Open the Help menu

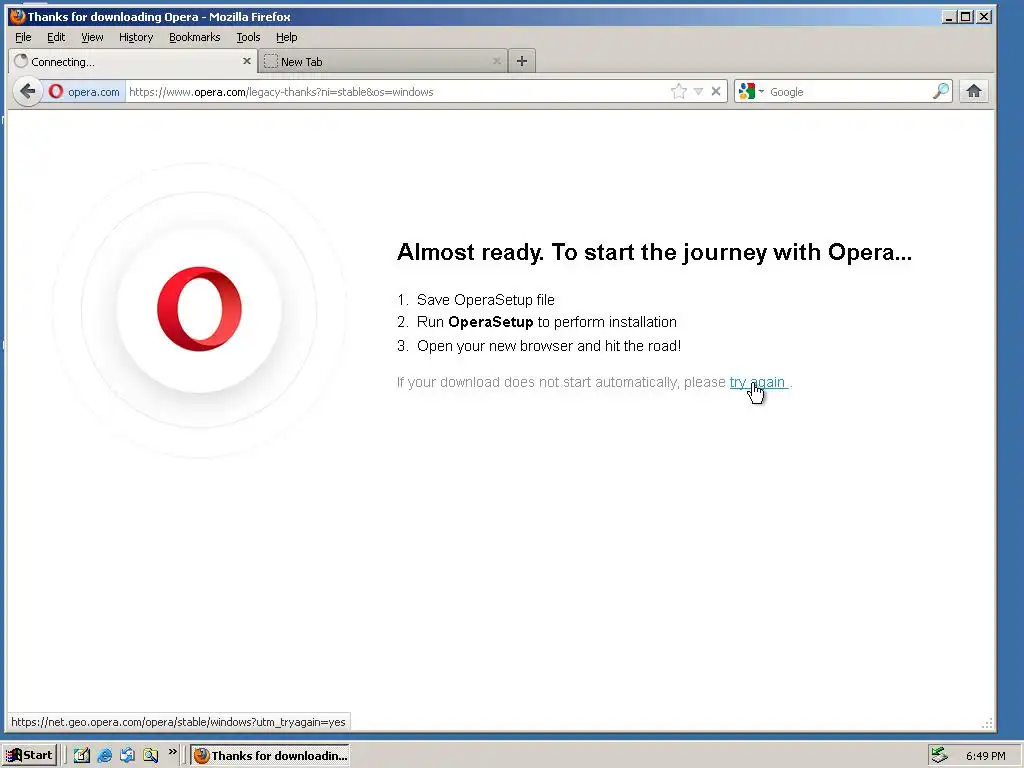[286, 37]
